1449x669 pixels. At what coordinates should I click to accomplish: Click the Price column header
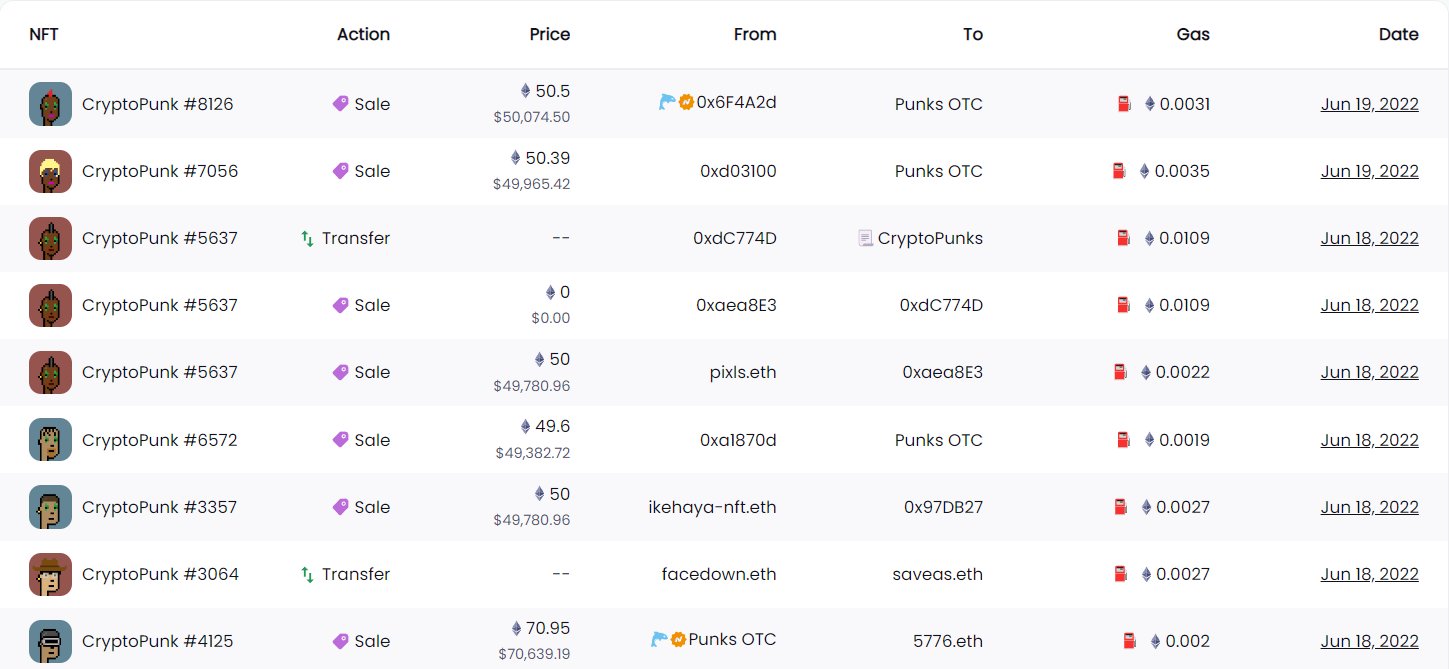(x=550, y=34)
